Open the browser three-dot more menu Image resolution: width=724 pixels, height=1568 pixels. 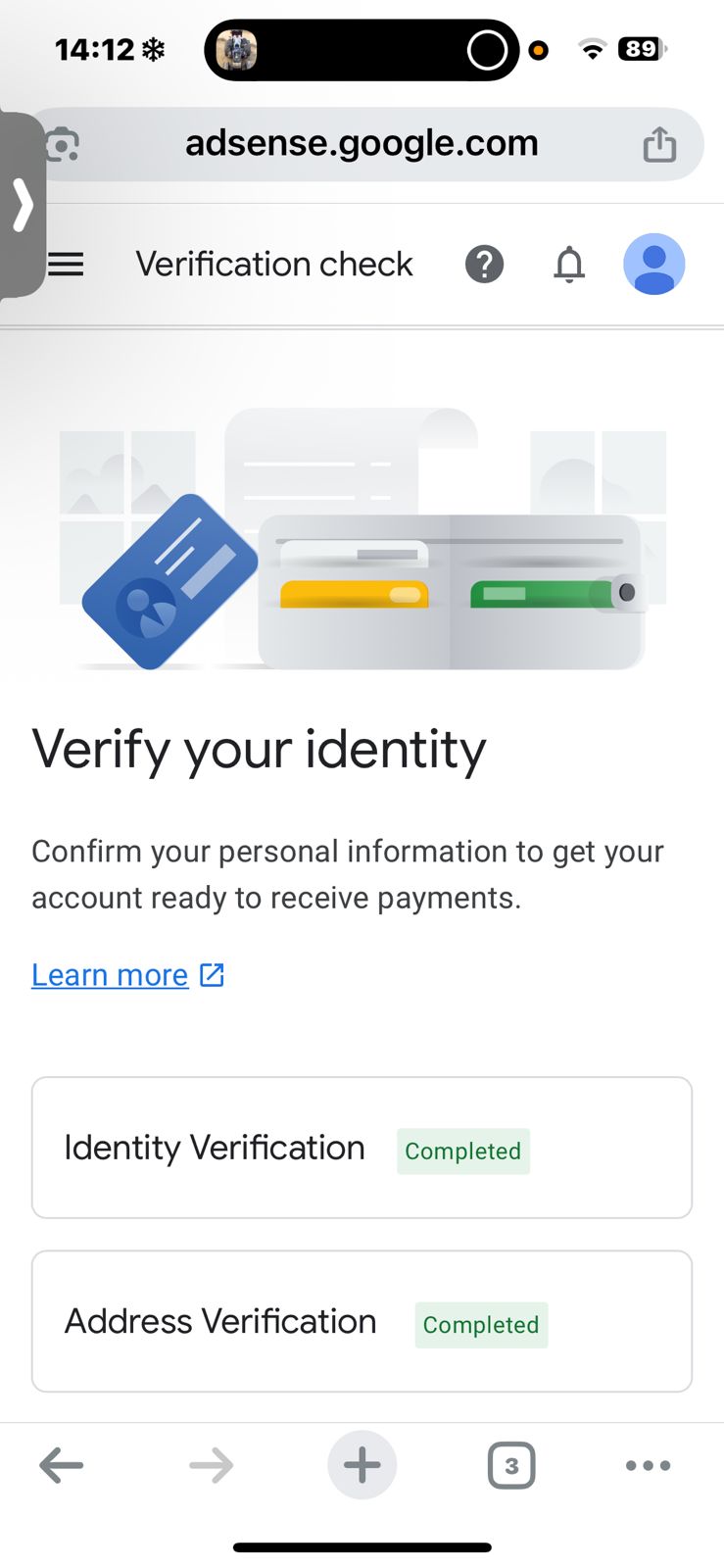(x=648, y=1466)
